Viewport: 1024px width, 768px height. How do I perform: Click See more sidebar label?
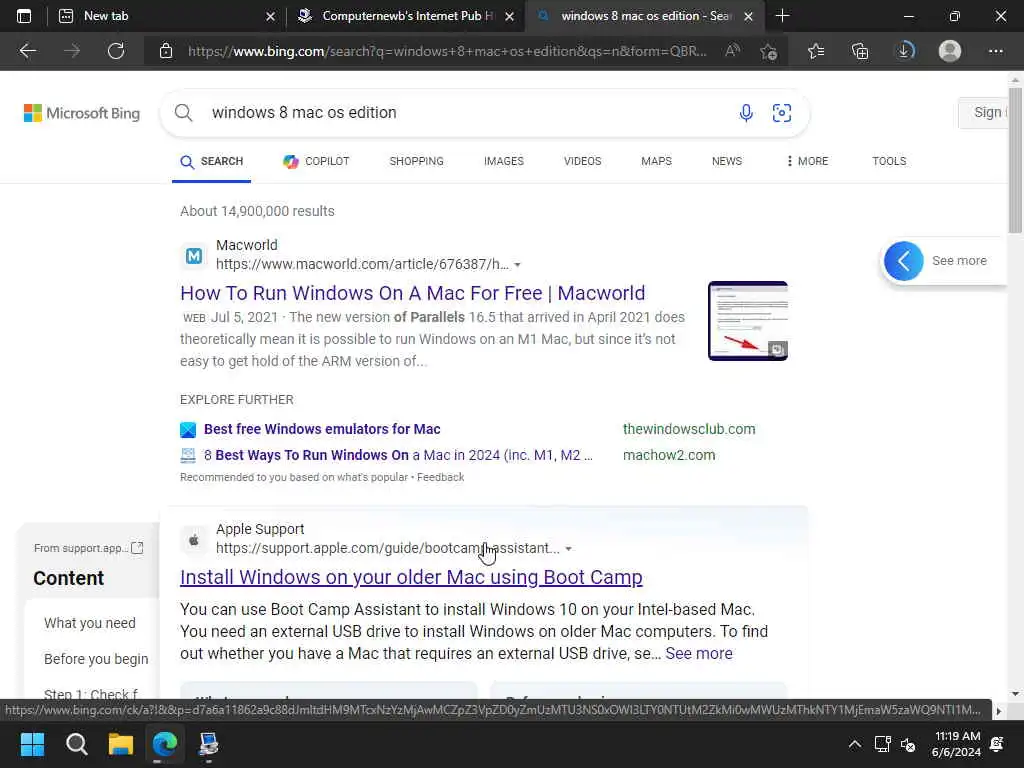pyautogui.click(x=959, y=261)
